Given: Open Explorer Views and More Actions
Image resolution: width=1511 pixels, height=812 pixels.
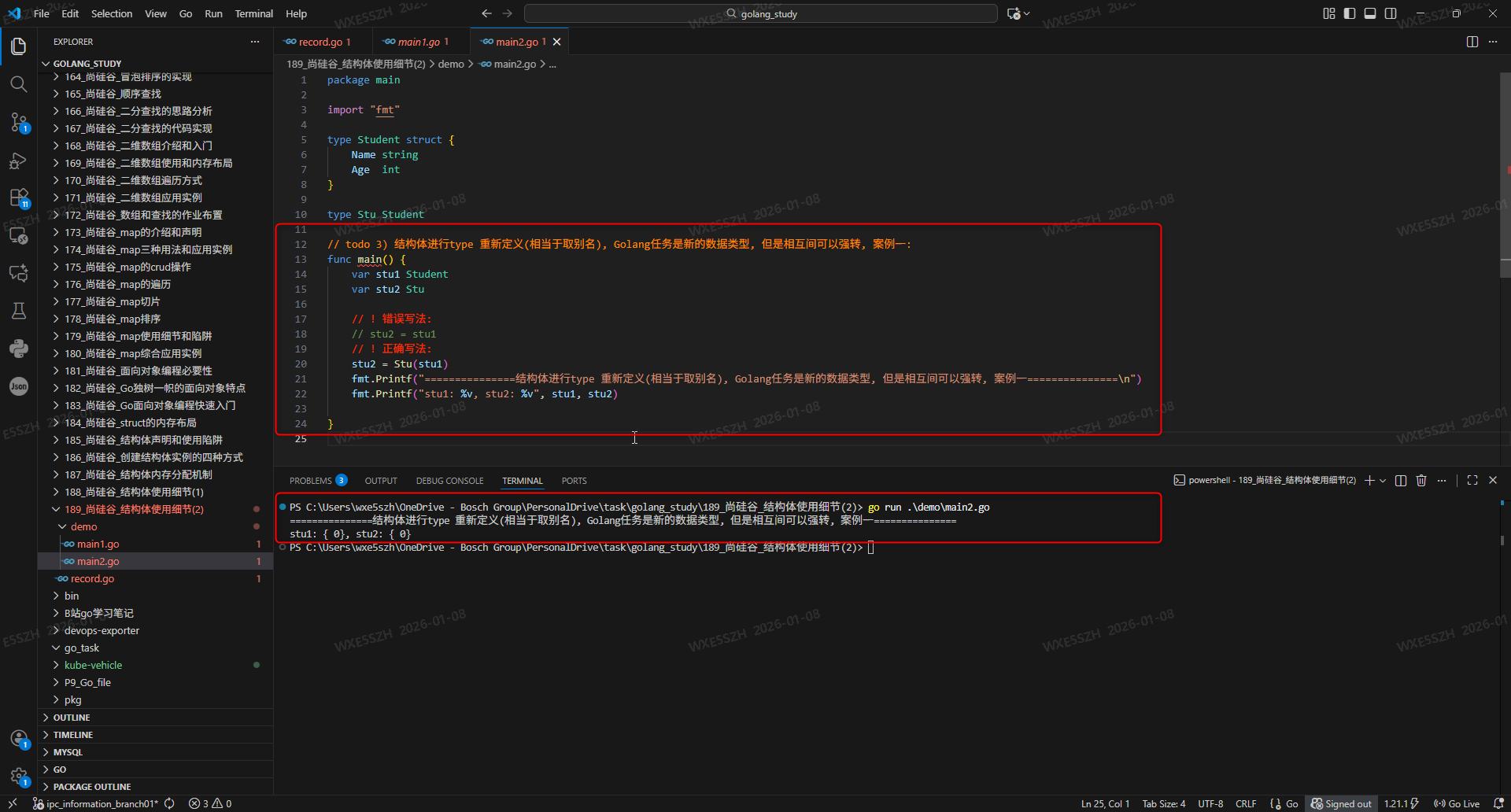Looking at the screenshot, I should 255,42.
